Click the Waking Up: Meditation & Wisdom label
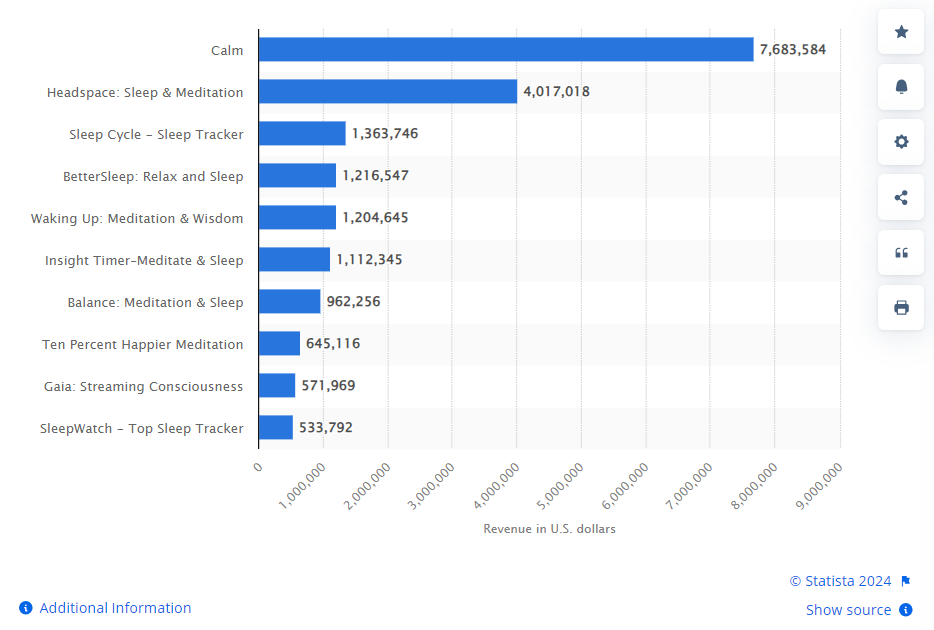This screenshot has width=934, height=630. (x=137, y=219)
